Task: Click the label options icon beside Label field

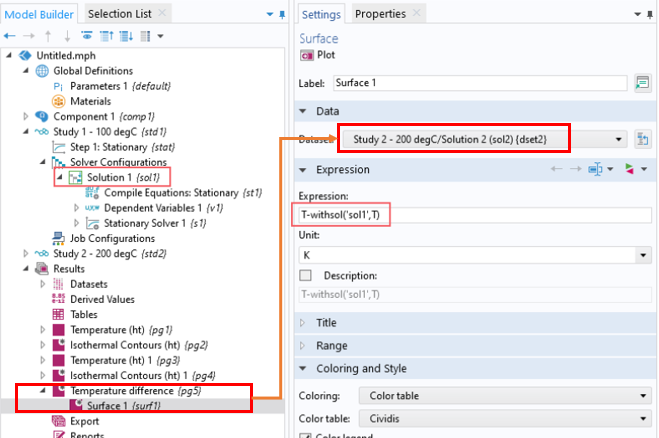Action: click(x=643, y=83)
